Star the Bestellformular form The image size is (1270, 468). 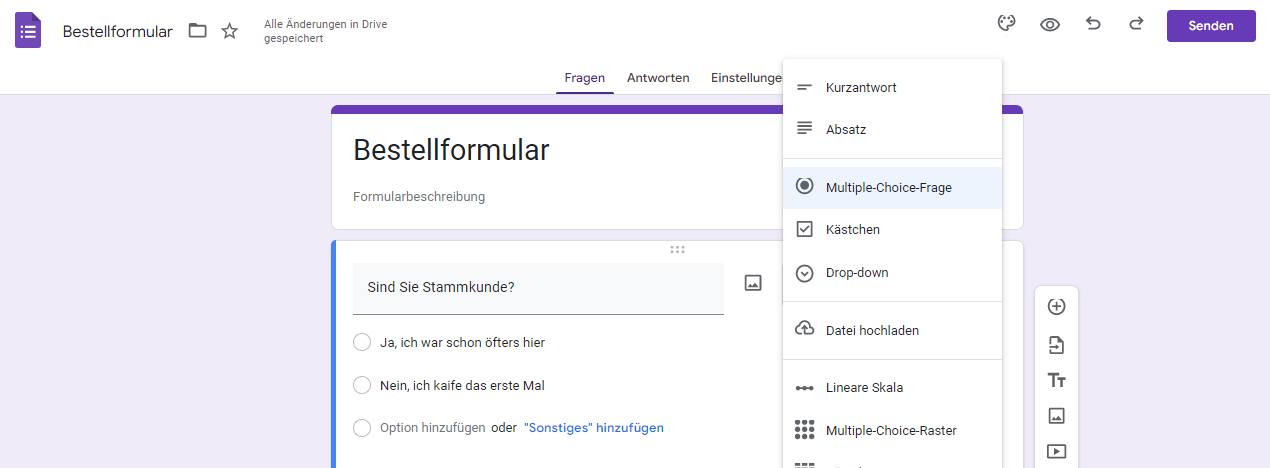pyautogui.click(x=230, y=31)
